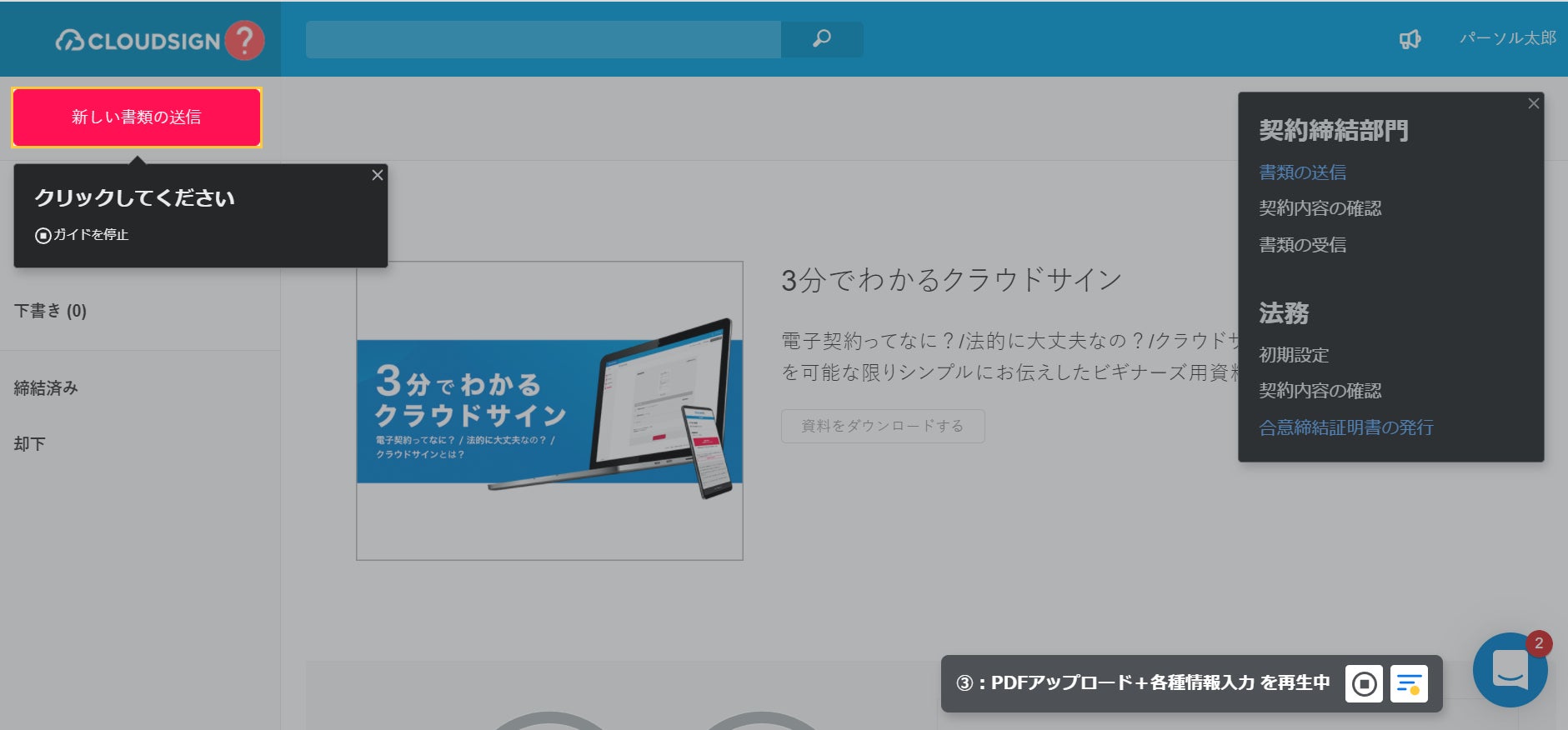Click 資料をダウンロードする button
The height and width of the screenshot is (730, 1568).
click(x=883, y=426)
